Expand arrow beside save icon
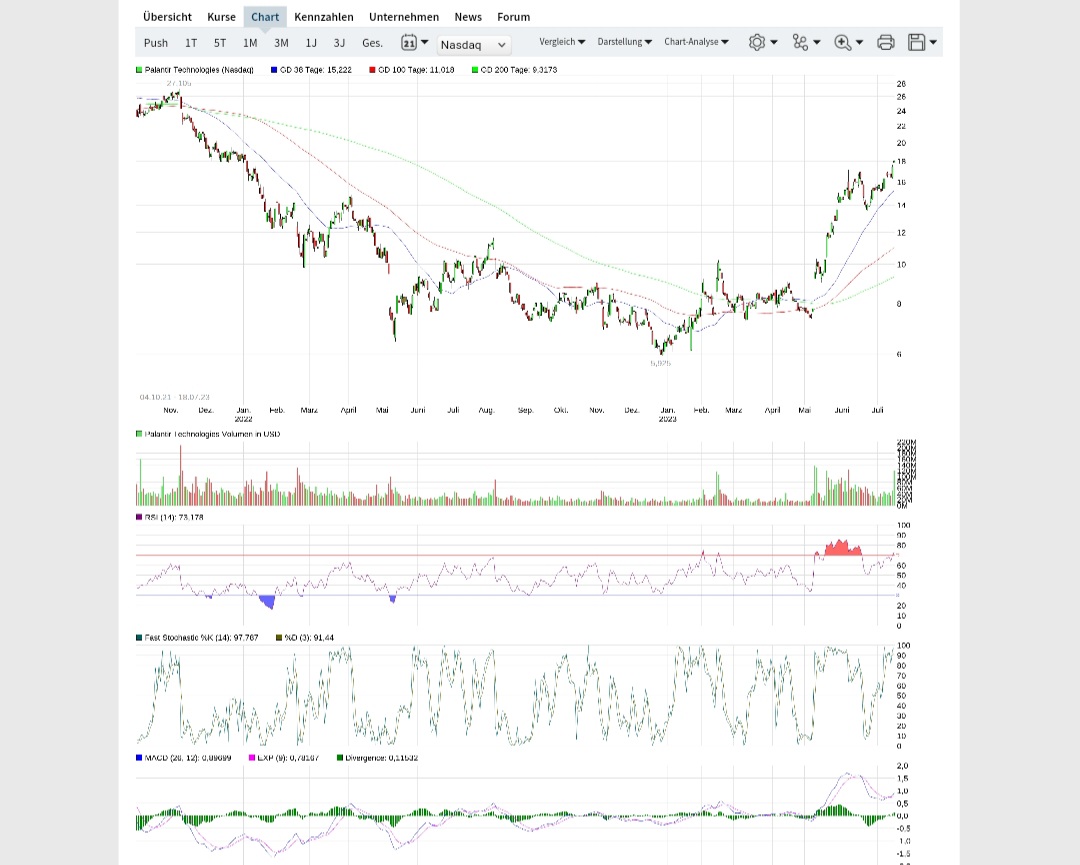The width and height of the screenshot is (1080, 865). (933, 43)
